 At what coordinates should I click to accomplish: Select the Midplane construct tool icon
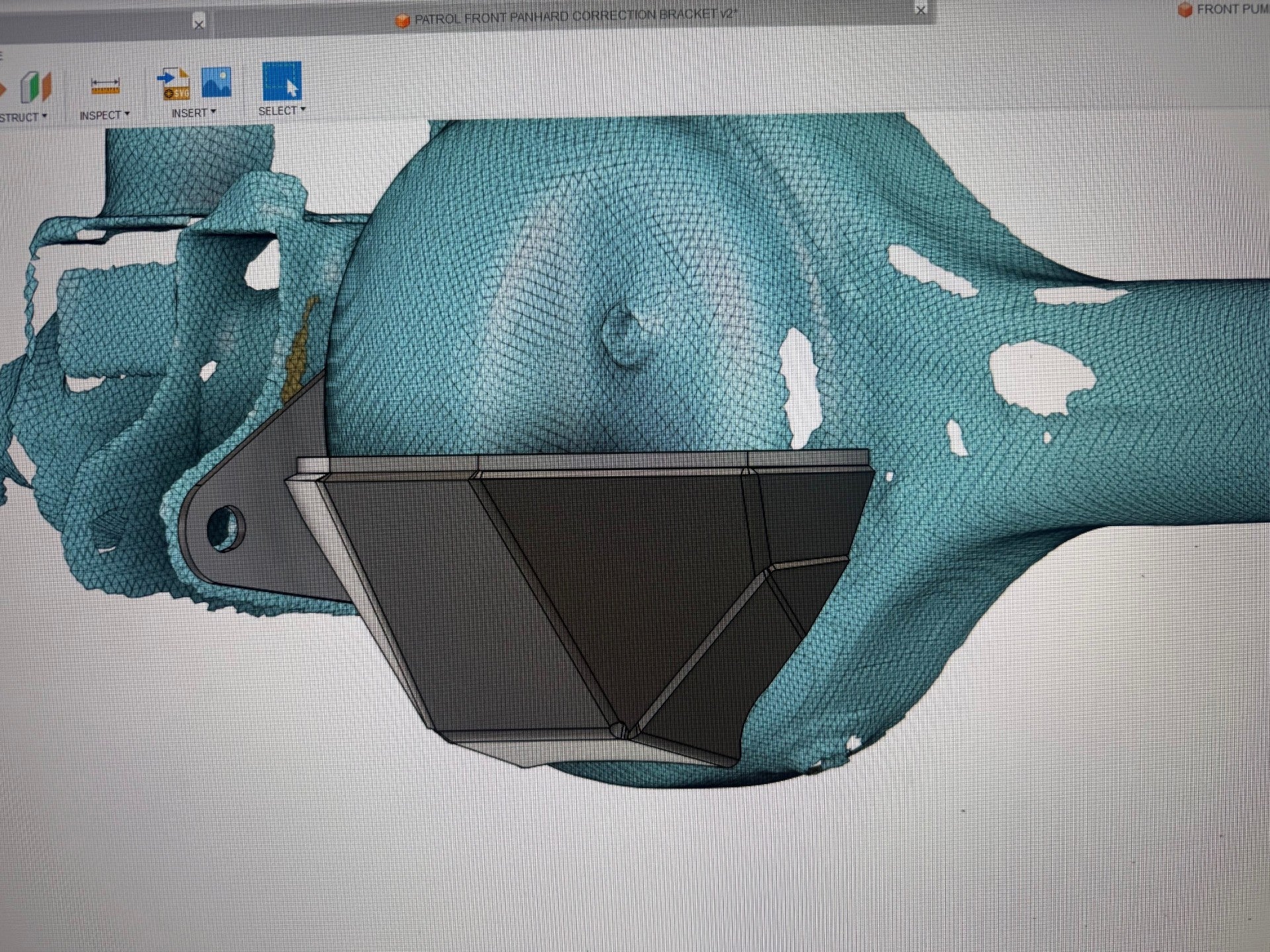coord(36,87)
